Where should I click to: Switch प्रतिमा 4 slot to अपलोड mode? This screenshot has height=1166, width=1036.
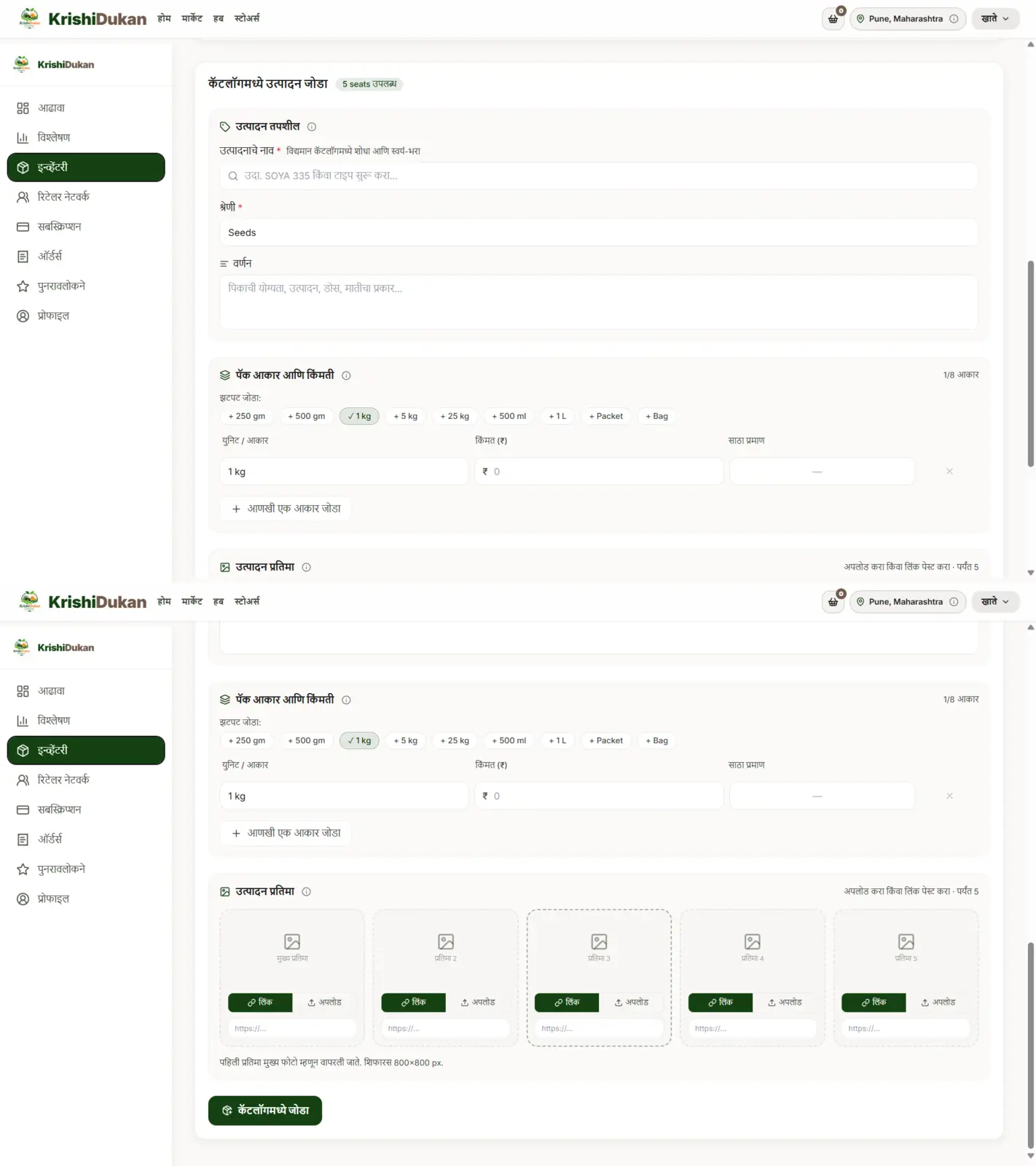[785, 1003]
